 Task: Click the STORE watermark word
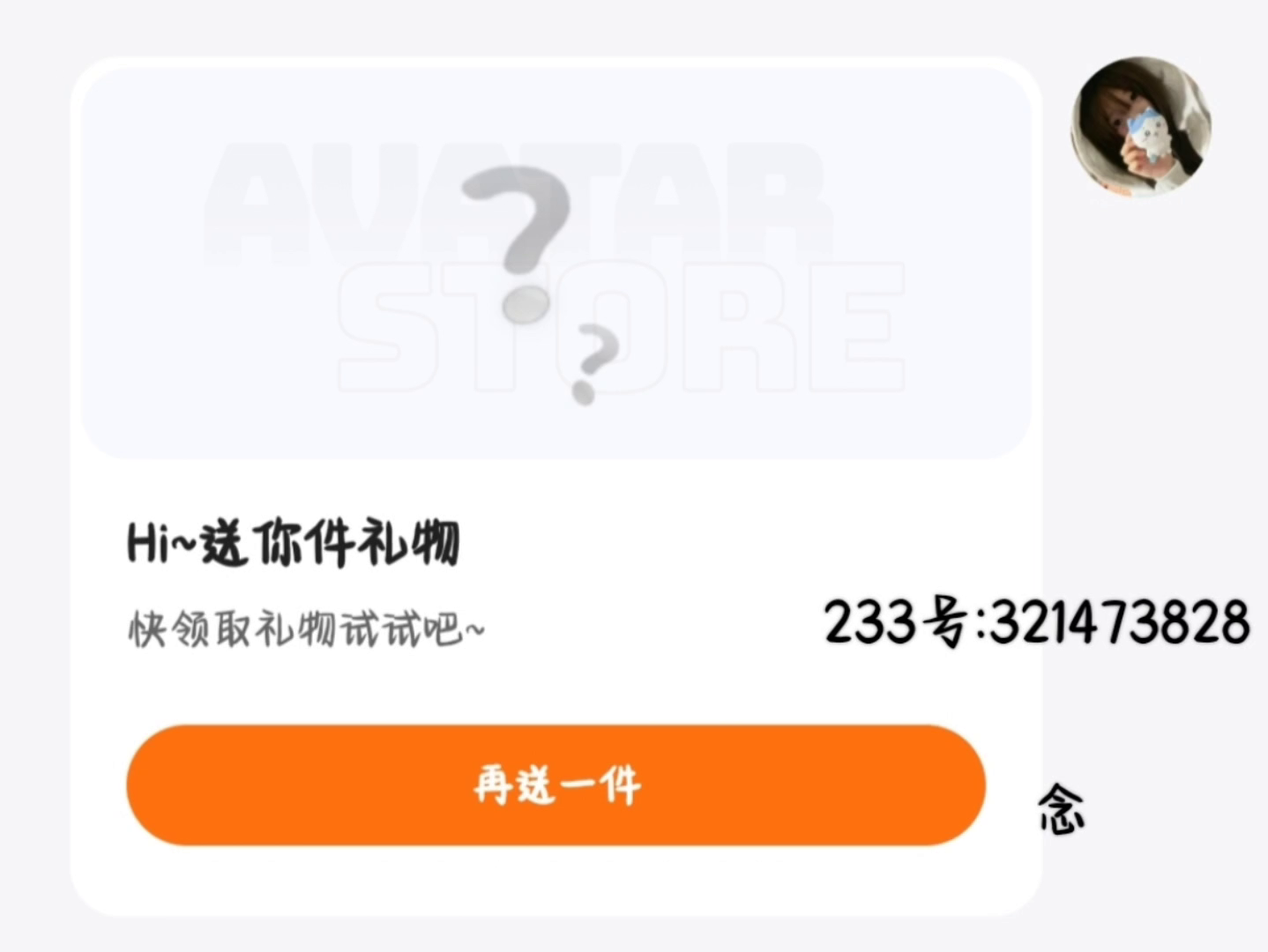click(x=620, y=327)
